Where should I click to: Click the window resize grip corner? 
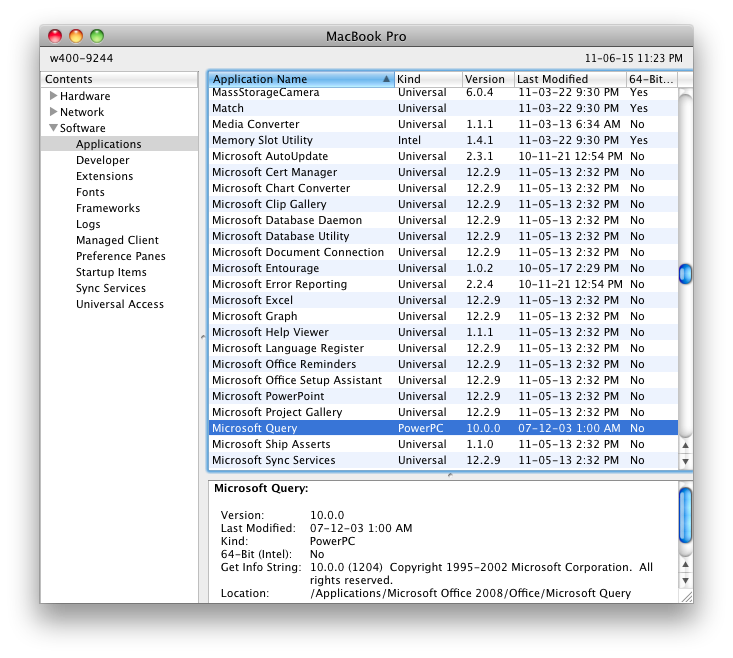click(686, 596)
